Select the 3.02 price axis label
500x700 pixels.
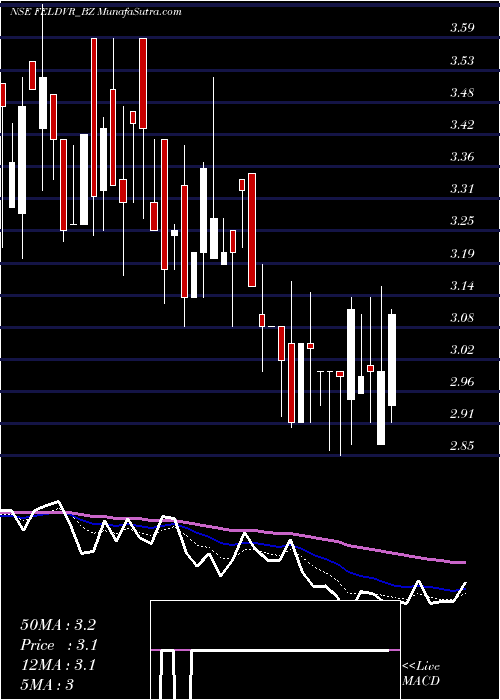pyautogui.click(x=462, y=350)
